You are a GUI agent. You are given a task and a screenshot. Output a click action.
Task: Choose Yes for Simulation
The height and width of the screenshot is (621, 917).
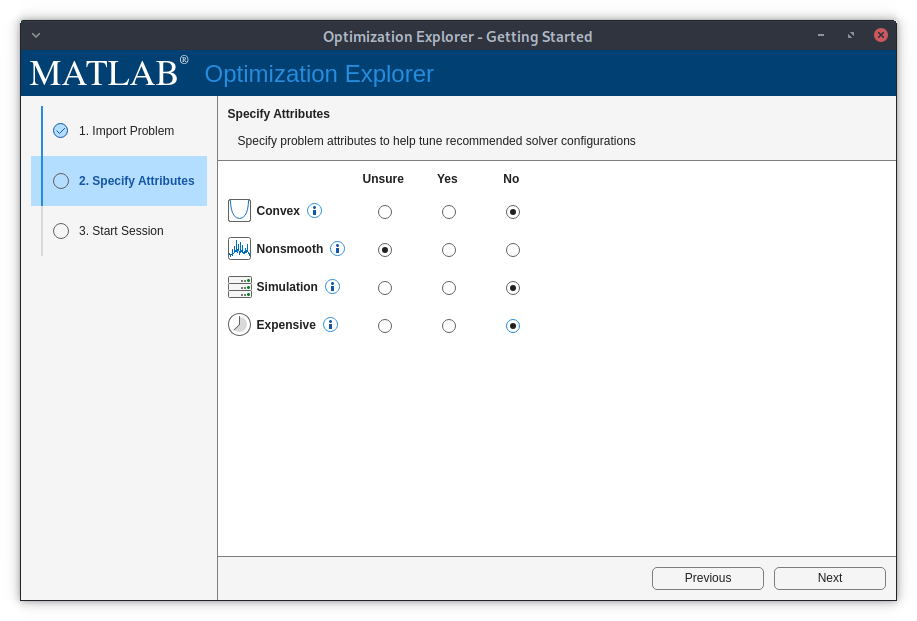(449, 288)
